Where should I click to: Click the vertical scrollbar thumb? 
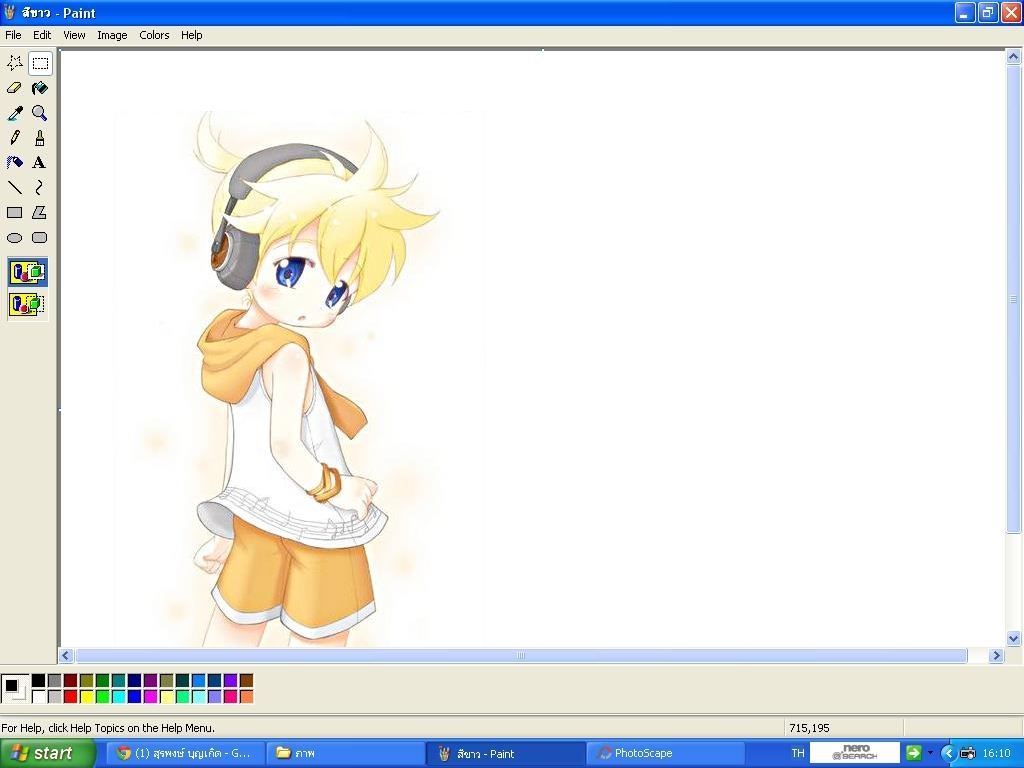(x=1014, y=299)
